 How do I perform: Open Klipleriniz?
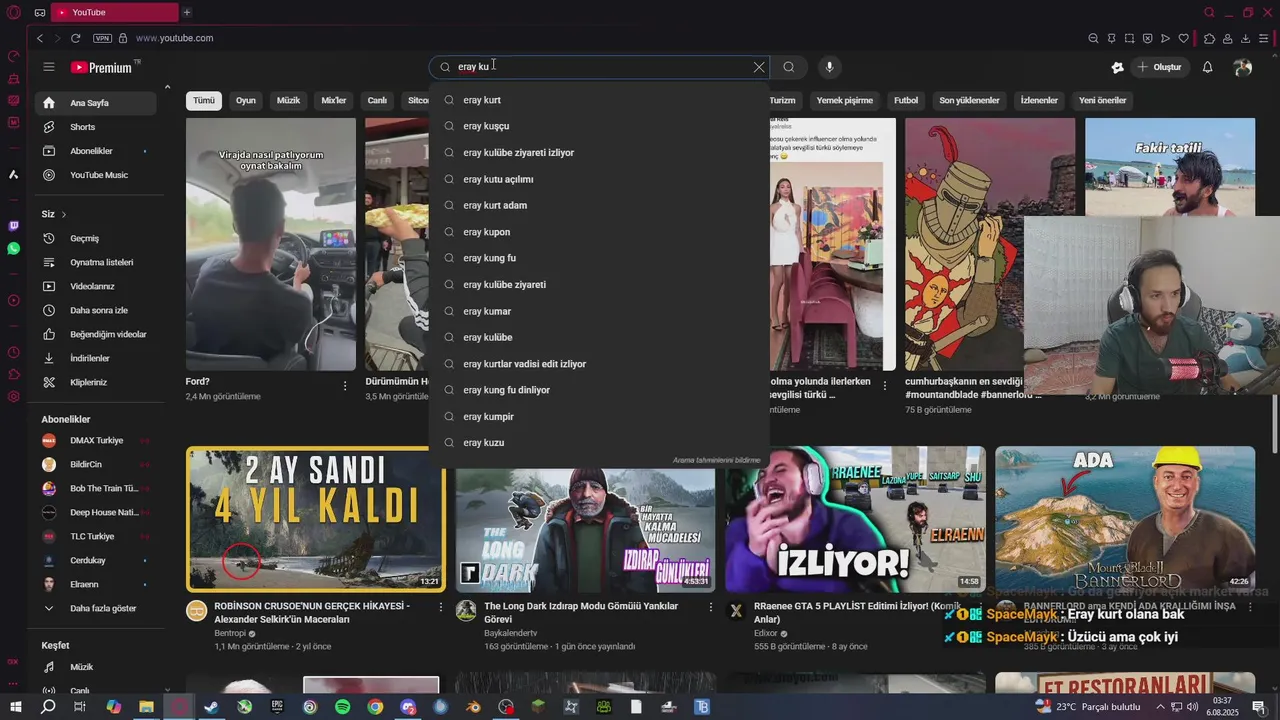[95, 382]
